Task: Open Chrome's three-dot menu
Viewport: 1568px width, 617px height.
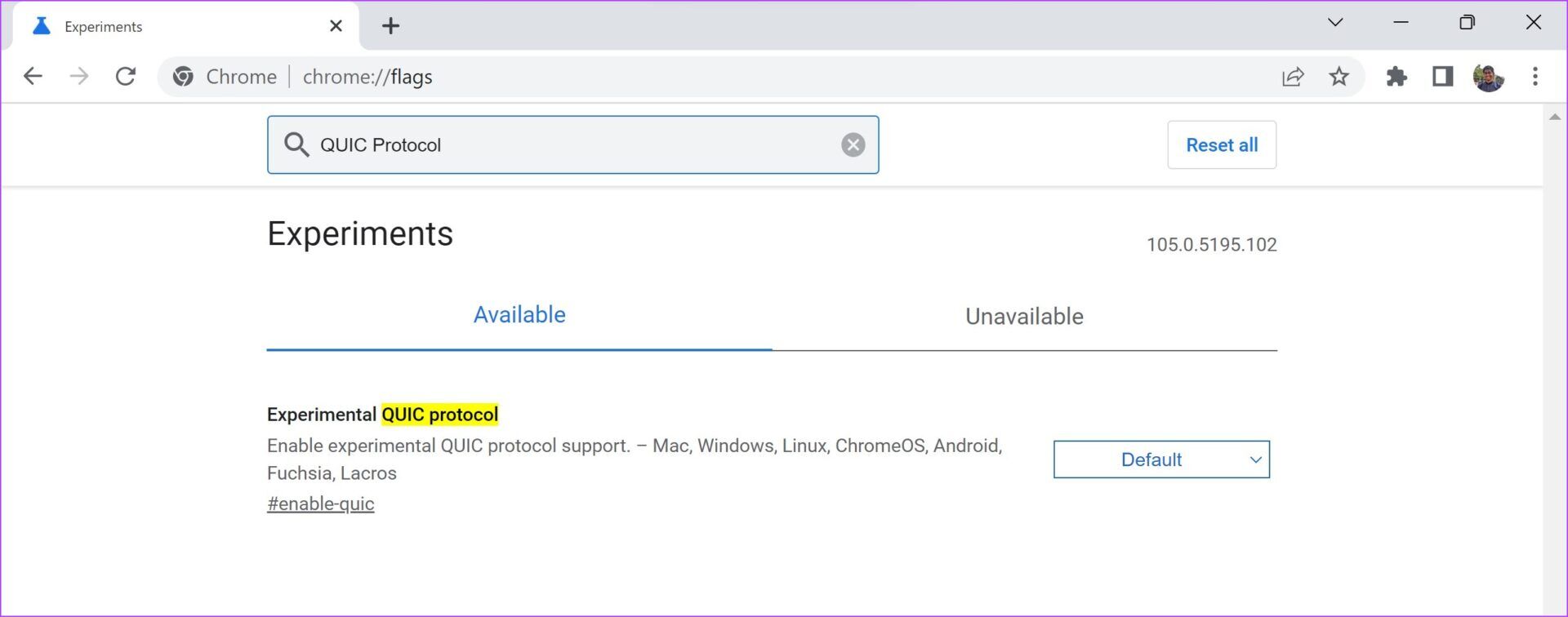Action: coord(1535,77)
